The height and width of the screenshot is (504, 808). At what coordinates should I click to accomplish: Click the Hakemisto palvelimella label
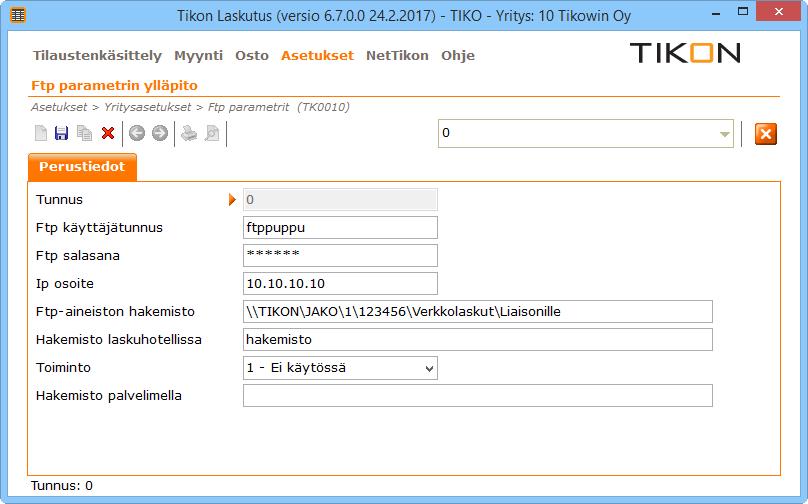click(x=109, y=396)
